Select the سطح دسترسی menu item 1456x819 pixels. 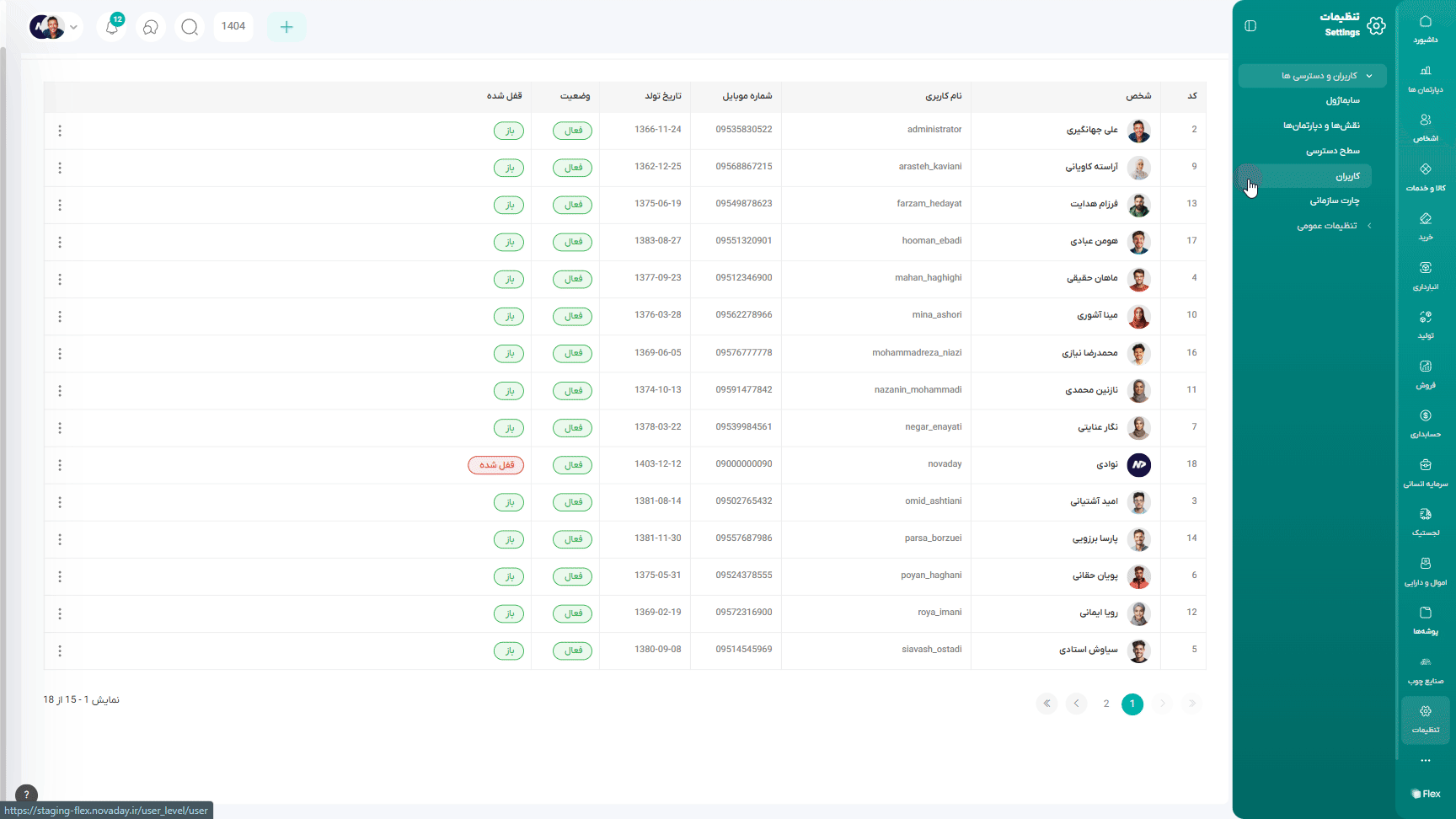(x=1332, y=151)
